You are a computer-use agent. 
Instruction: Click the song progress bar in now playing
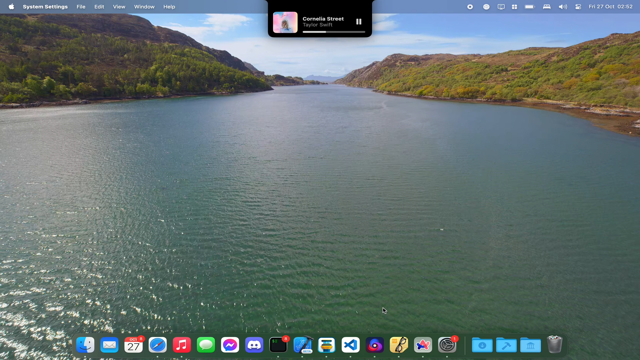pyautogui.click(x=333, y=32)
